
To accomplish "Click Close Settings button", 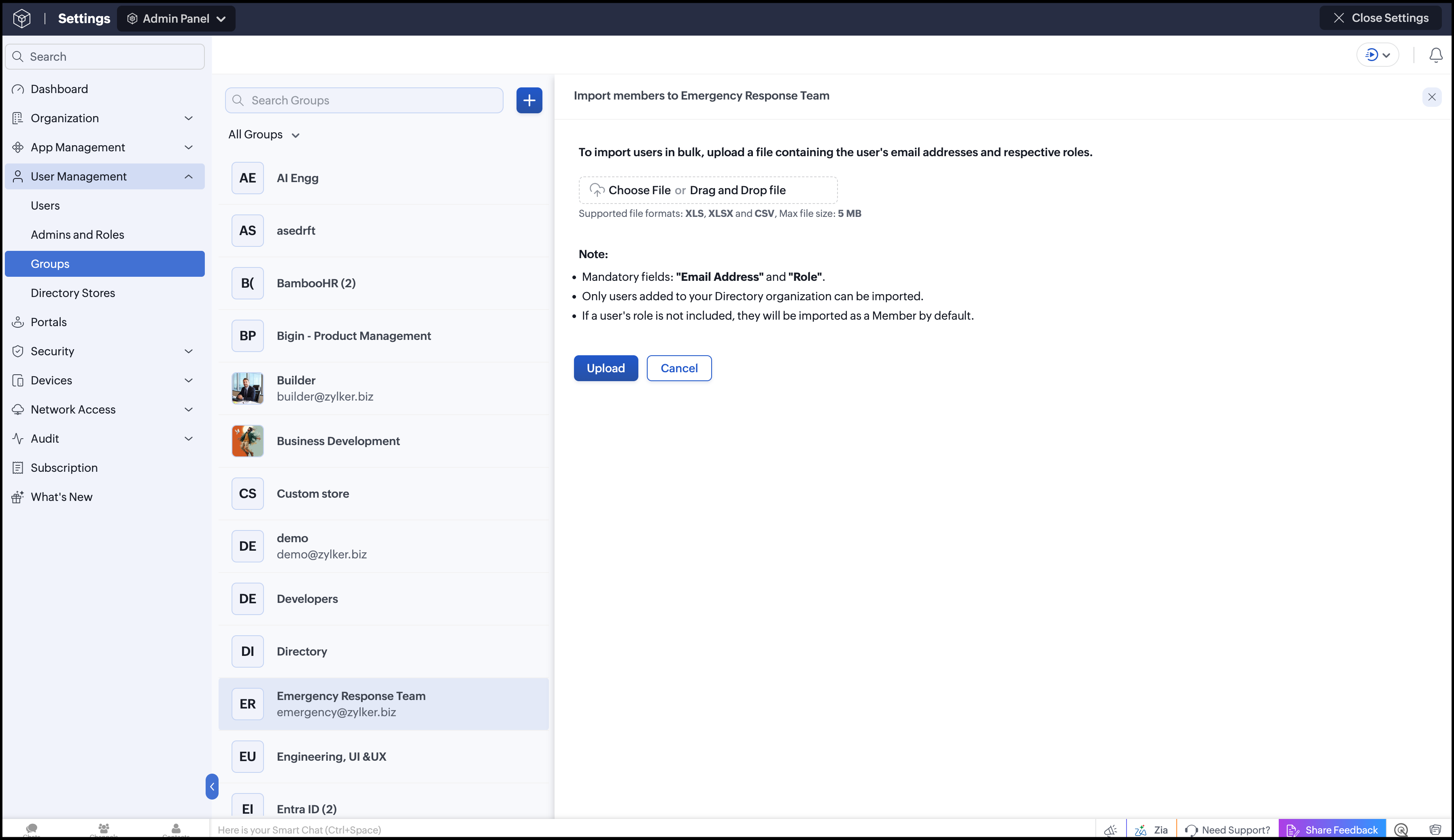I will (1381, 18).
